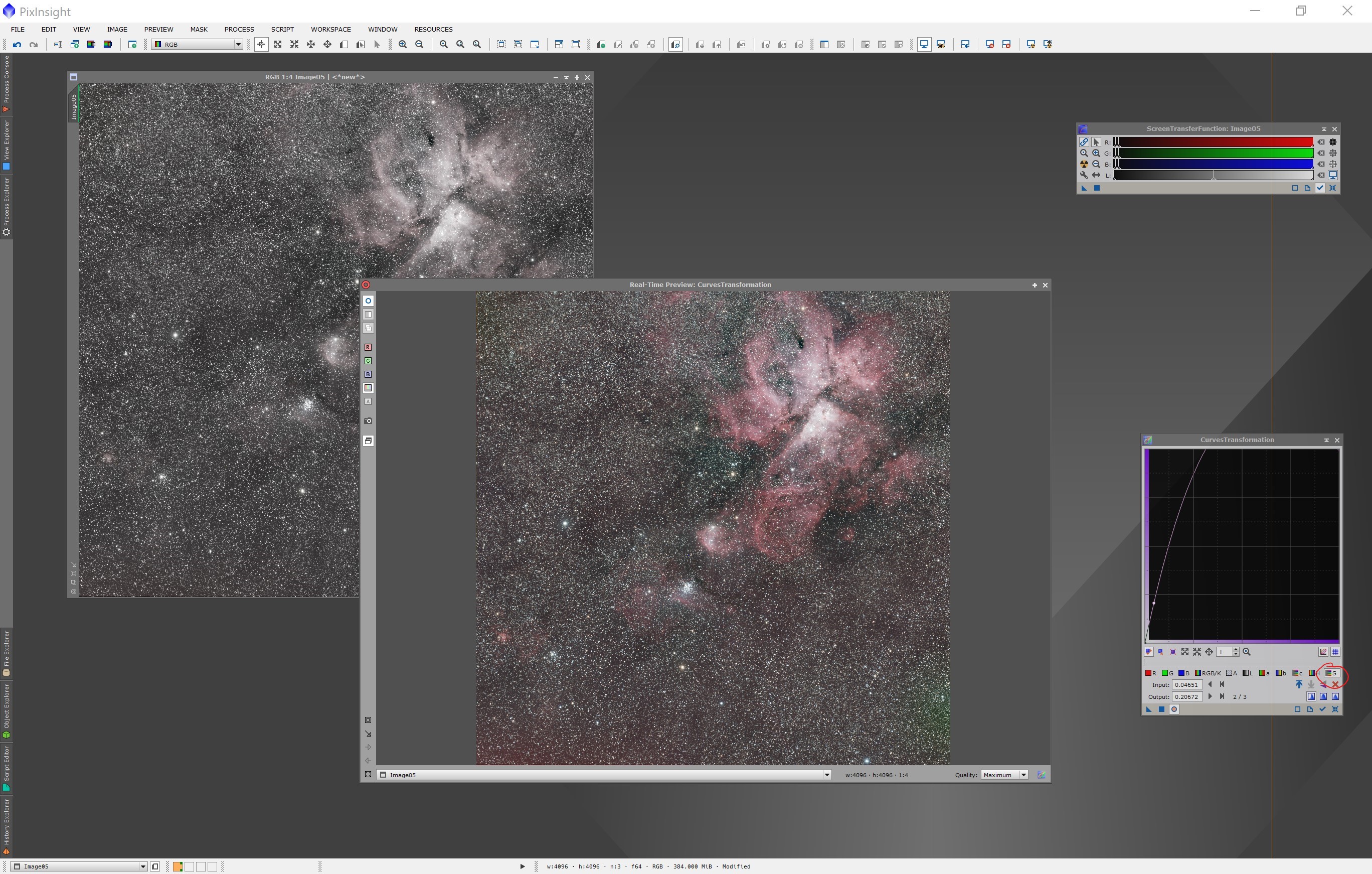
Task: Toggle blue channel view in Real-Time Preview
Action: point(368,375)
